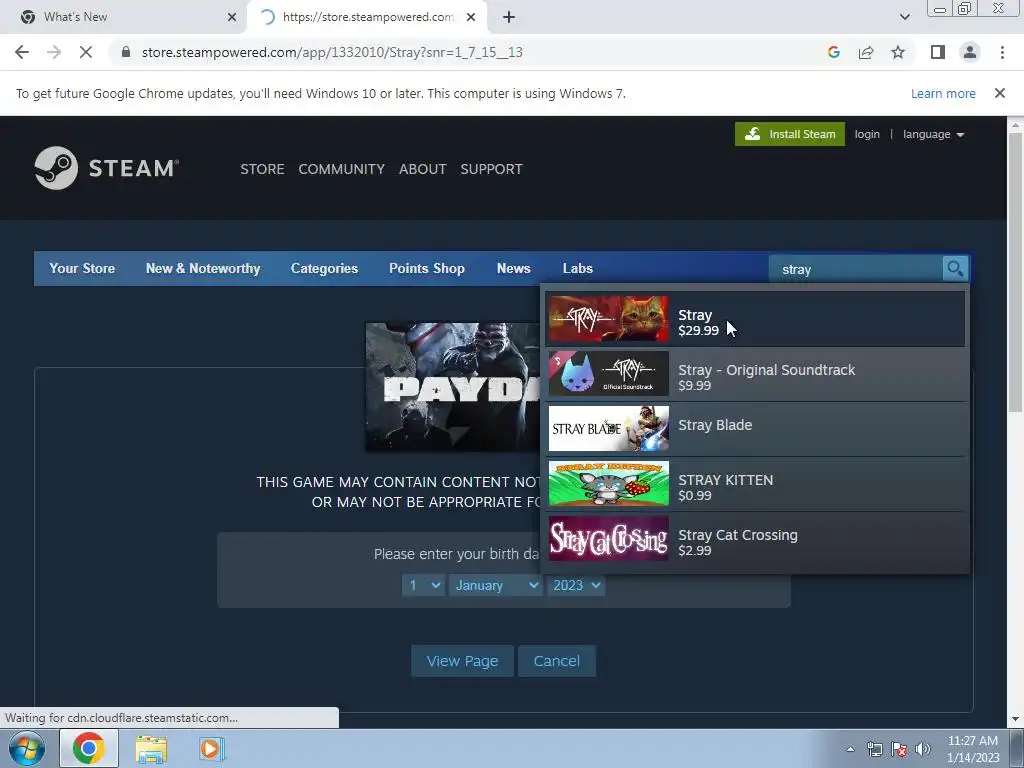This screenshot has width=1024, height=768.
Task: Open the Labs tab
Action: 577,268
